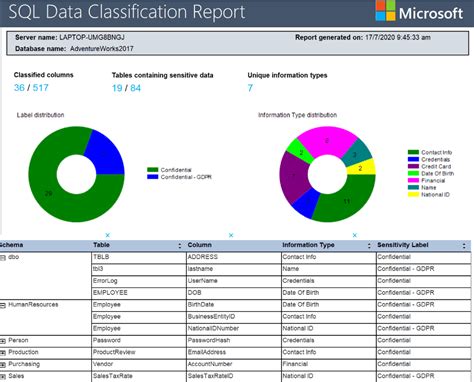Select the SalesTaxRate table cell
The height and width of the screenshot is (382, 474).
(139, 376)
